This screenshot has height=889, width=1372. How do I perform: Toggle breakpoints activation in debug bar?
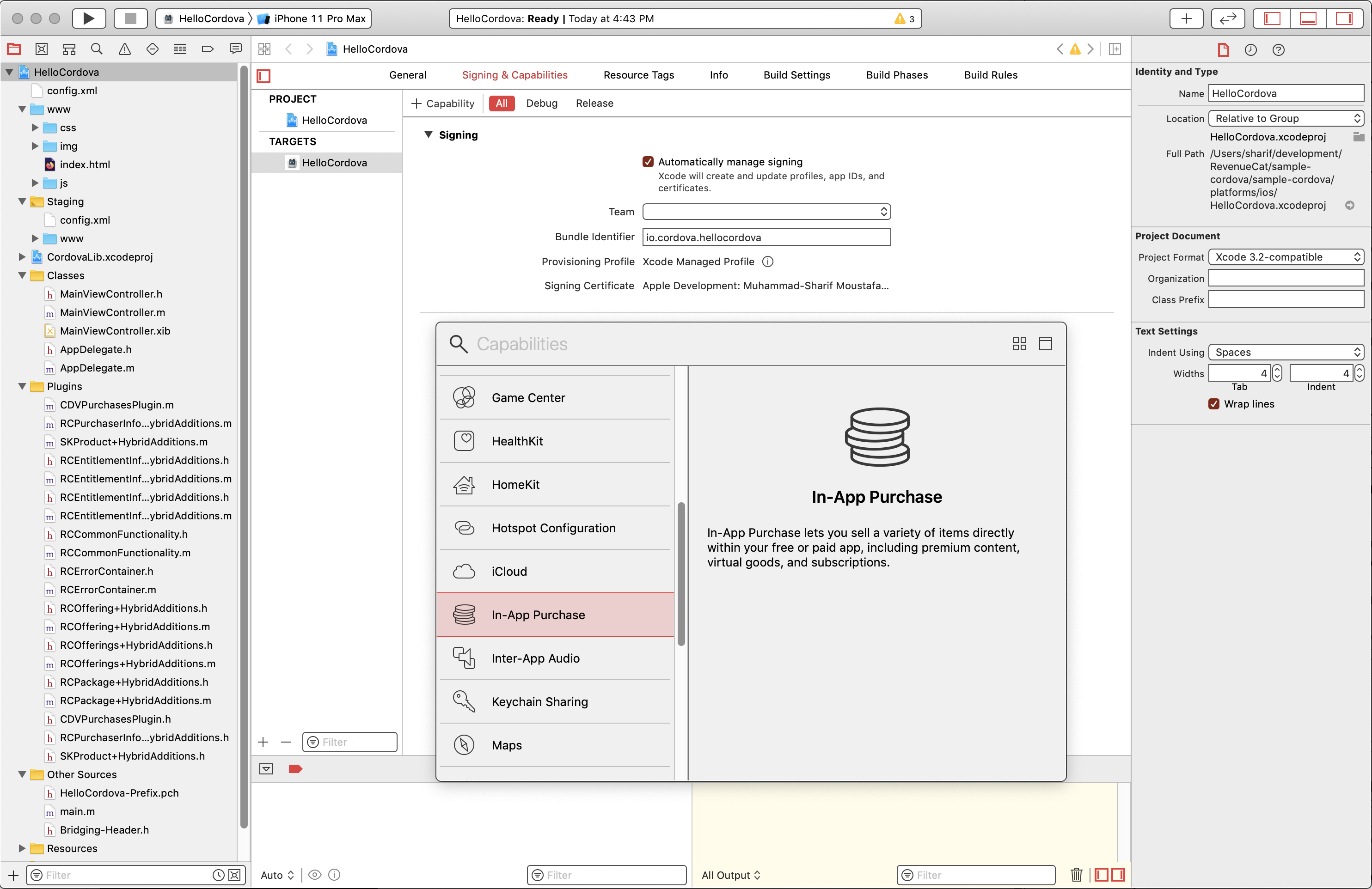pyautogui.click(x=295, y=768)
